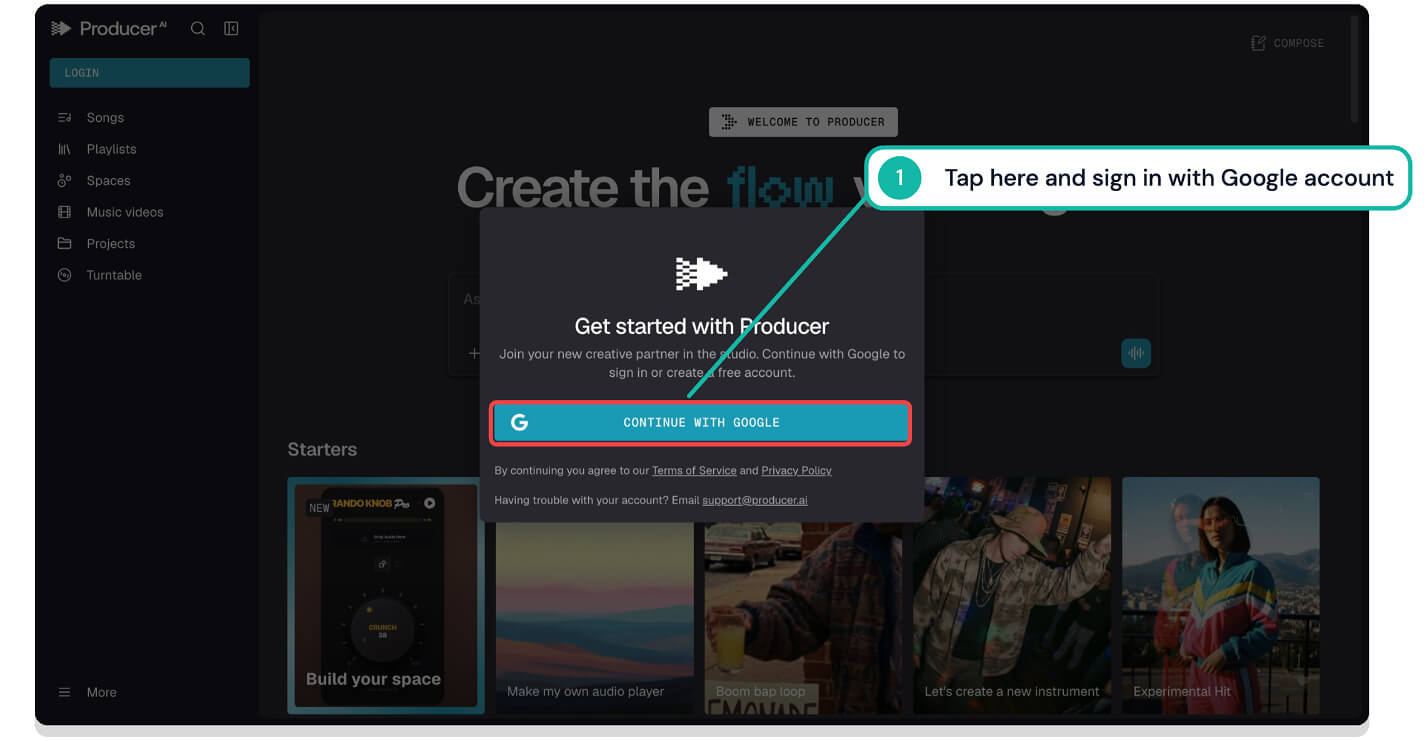1427x741 pixels.
Task: Open Turntable in the sidebar
Action: pos(114,275)
